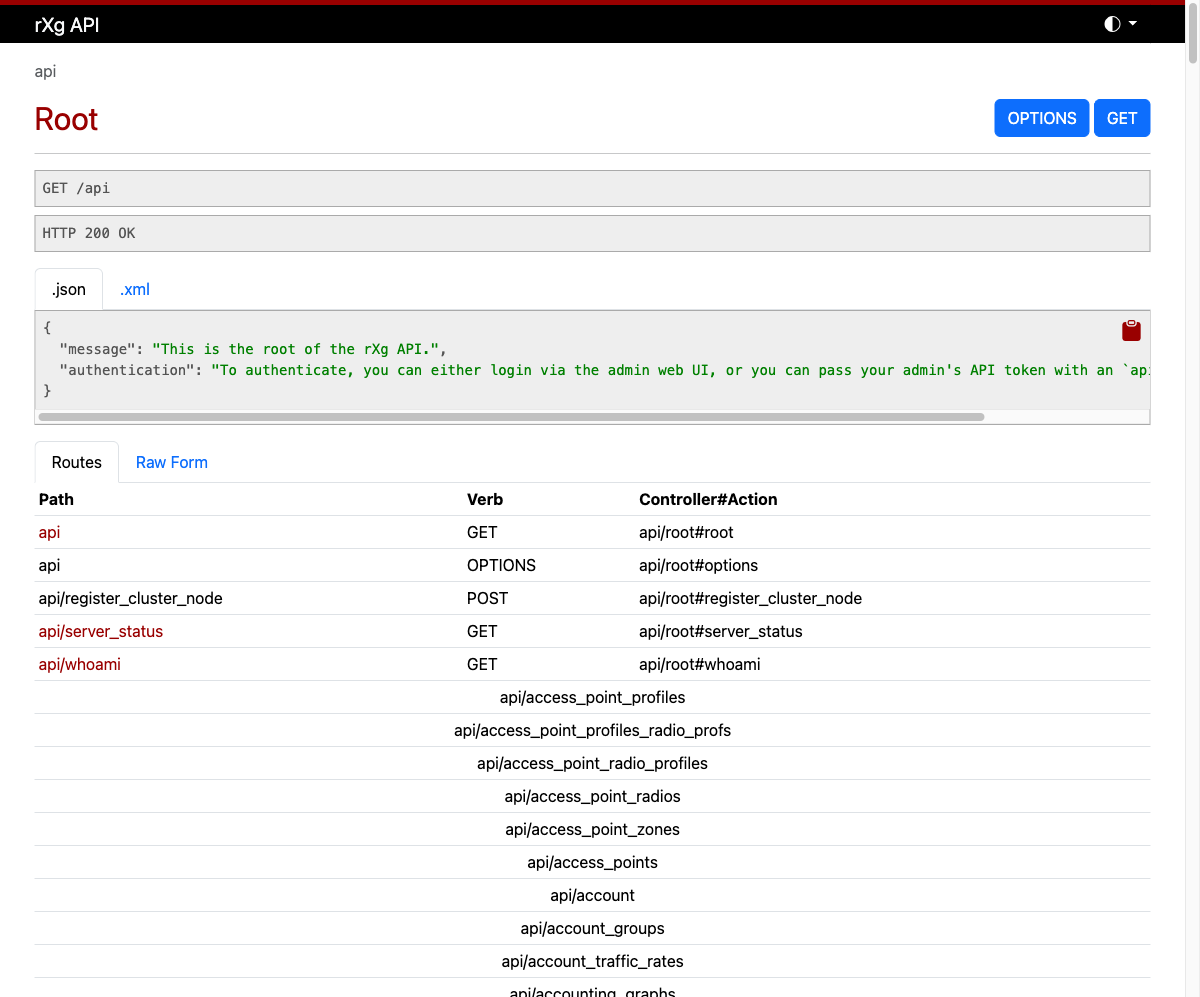
Task: Select the .json tab
Action: tap(69, 289)
